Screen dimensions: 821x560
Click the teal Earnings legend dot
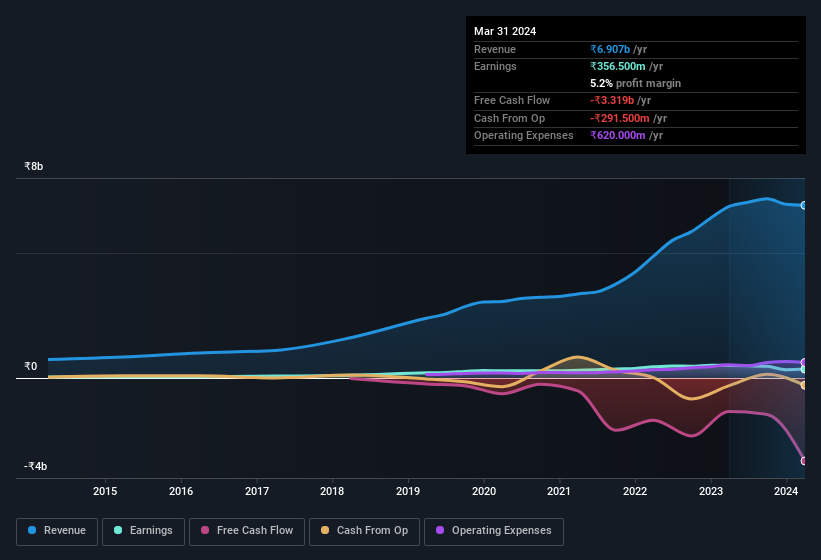coord(118,531)
